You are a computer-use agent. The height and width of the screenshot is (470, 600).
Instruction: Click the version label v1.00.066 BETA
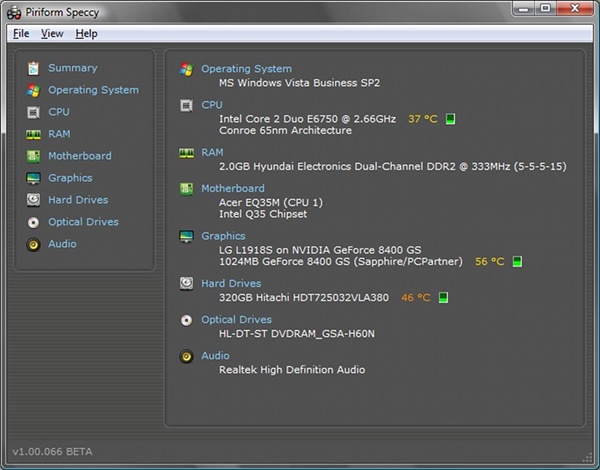pos(52,452)
